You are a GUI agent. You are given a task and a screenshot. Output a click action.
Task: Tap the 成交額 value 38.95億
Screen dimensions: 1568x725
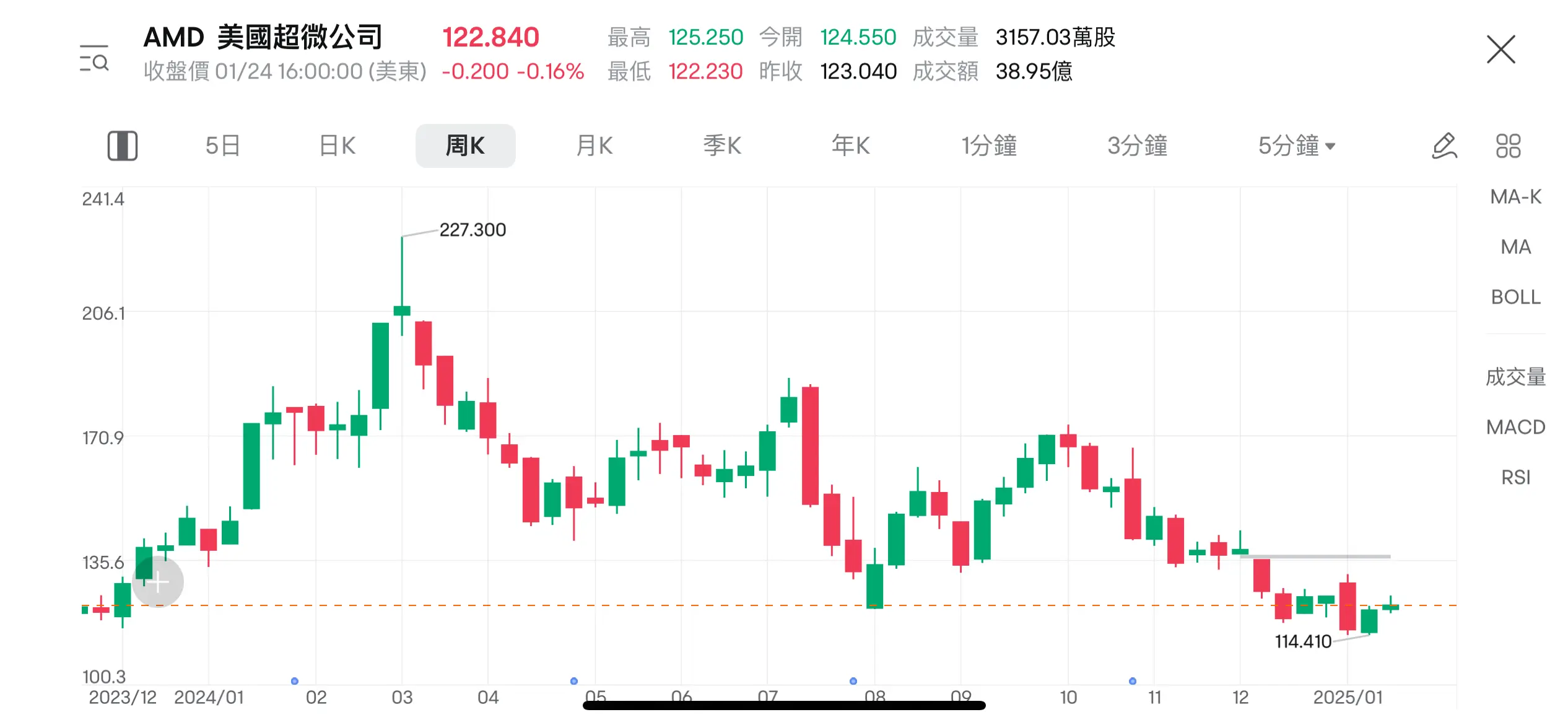click(x=1034, y=71)
